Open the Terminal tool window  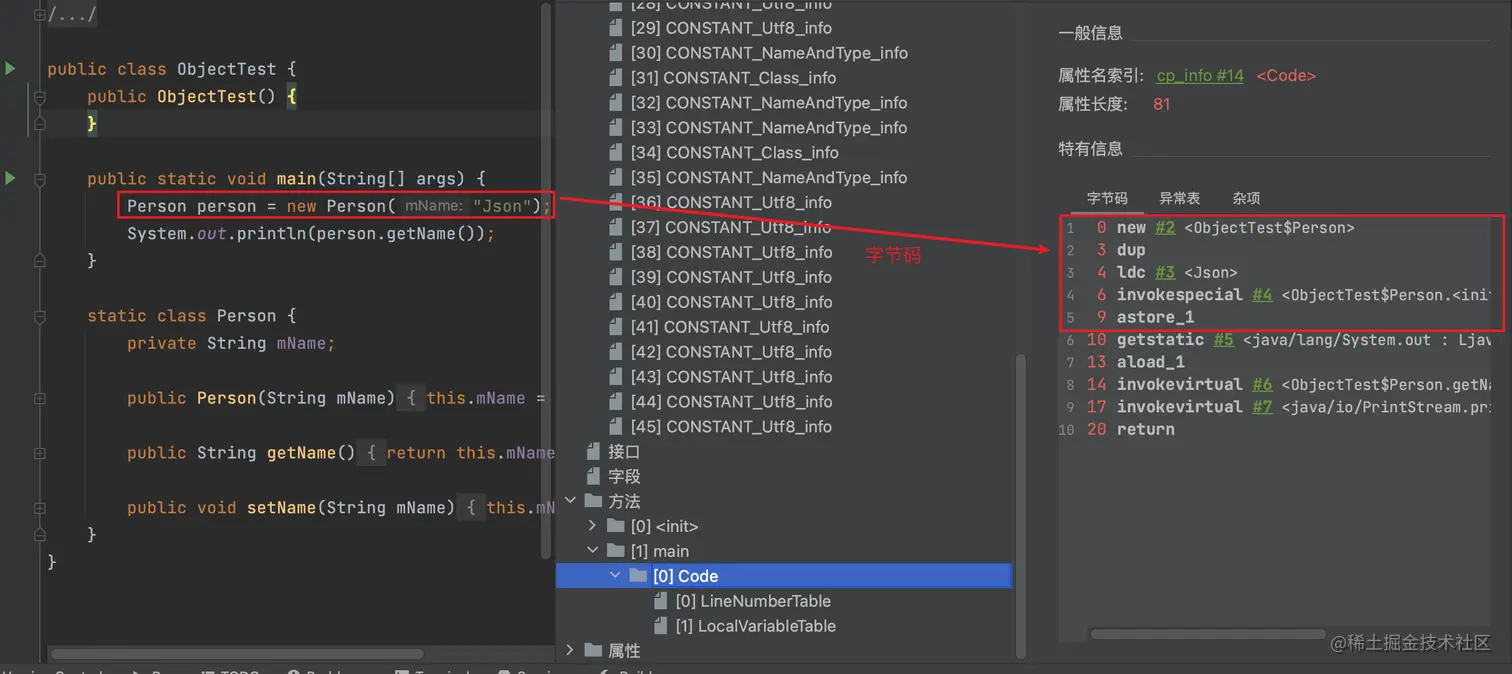click(x=435, y=671)
